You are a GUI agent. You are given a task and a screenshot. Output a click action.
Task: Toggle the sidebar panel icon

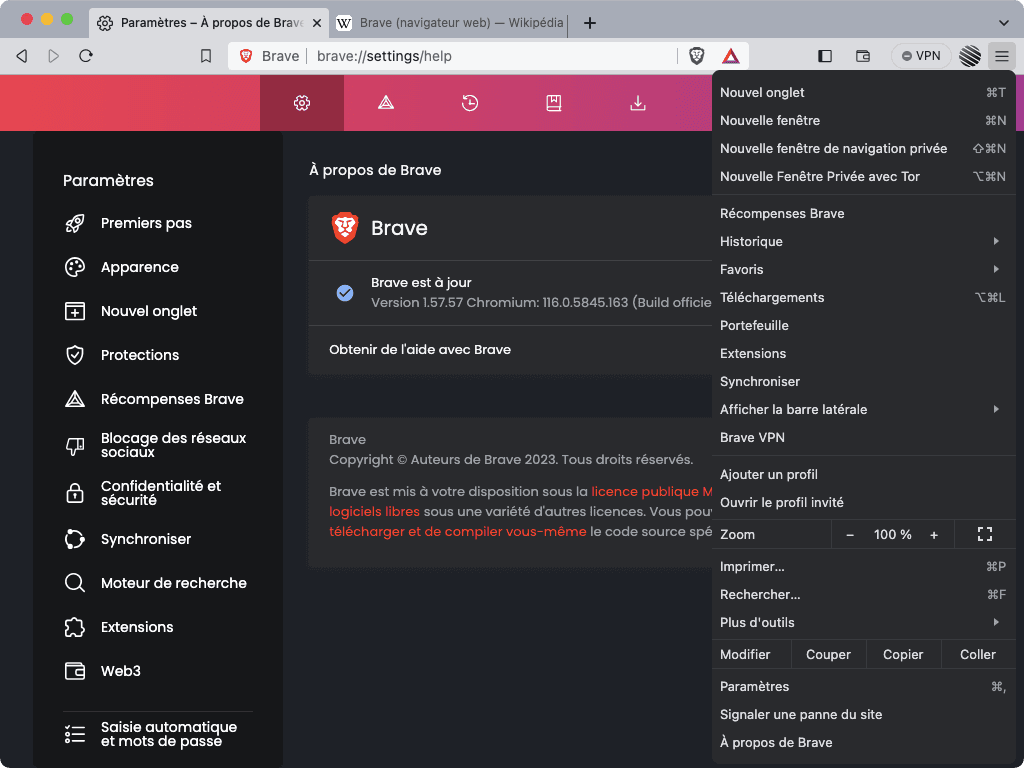pyautogui.click(x=825, y=56)
